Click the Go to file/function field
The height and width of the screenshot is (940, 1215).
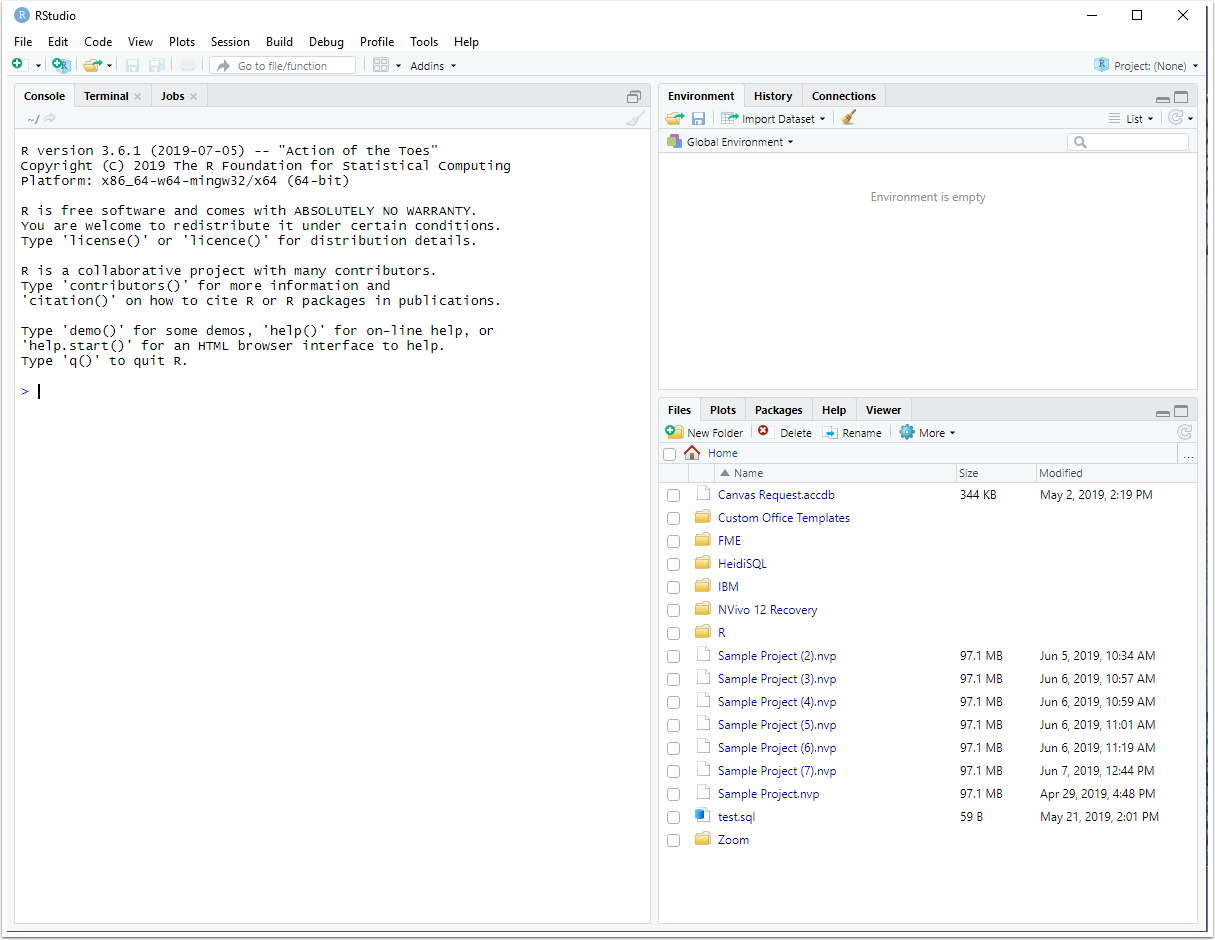click(282, 66)
